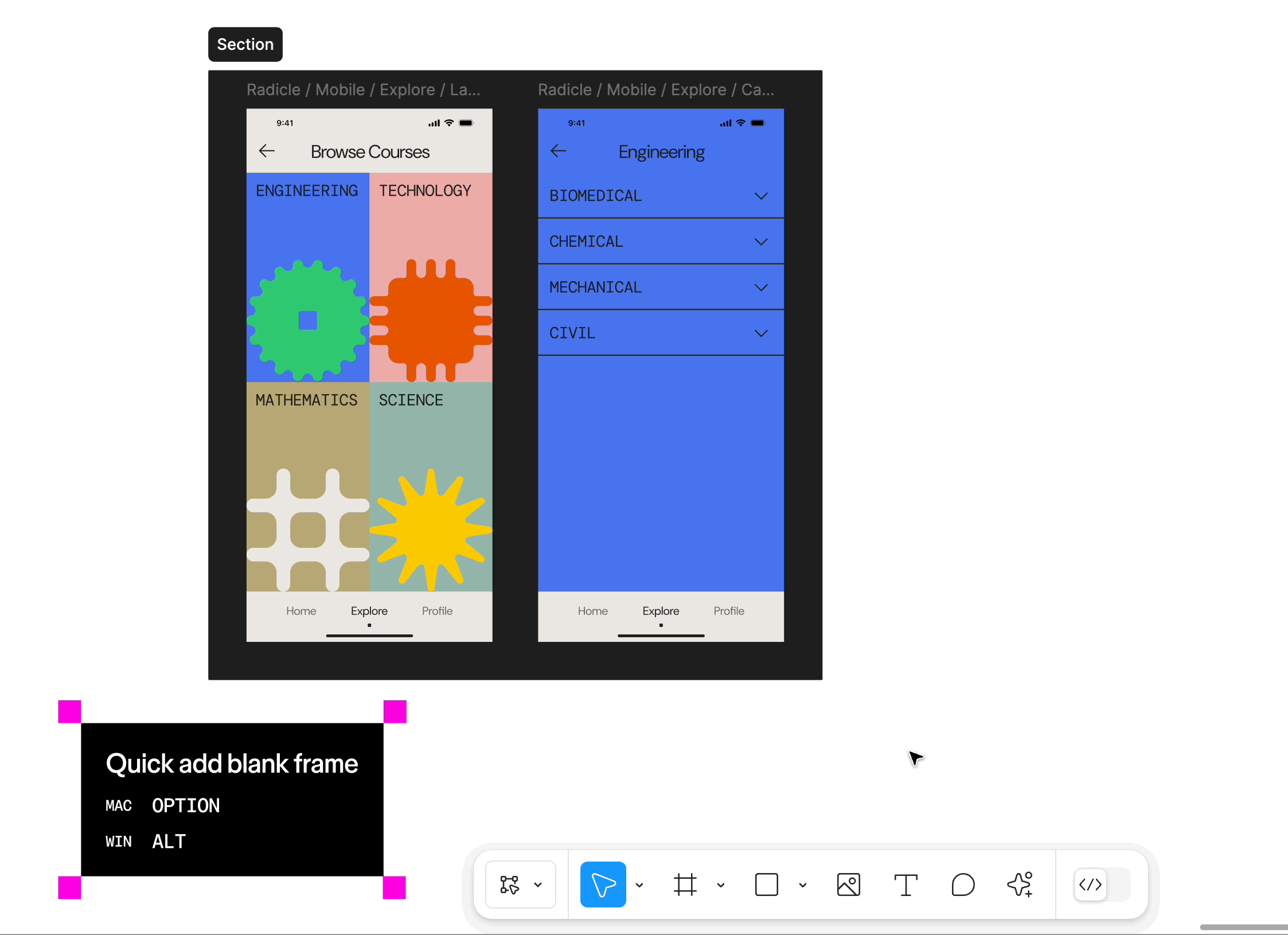Toggle the Move tool dropdown arrow
Viewport: 1288px width, 935px height.
tap(640, 884)
